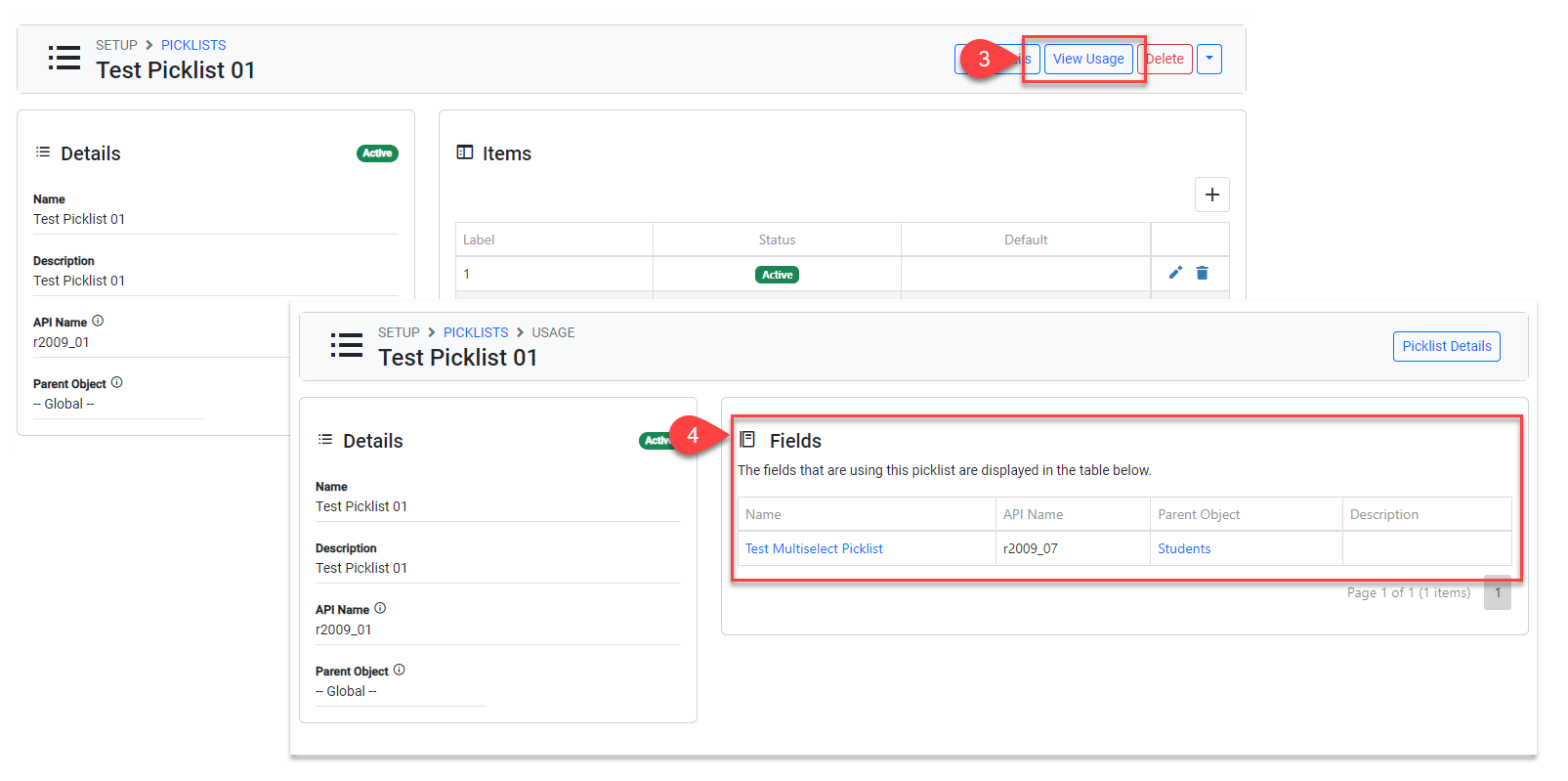Image resolution: width=1568 pixels, height=781 pixels.
Task: Open the Test Multiselect Picklist link
Action: click(814, 548)
